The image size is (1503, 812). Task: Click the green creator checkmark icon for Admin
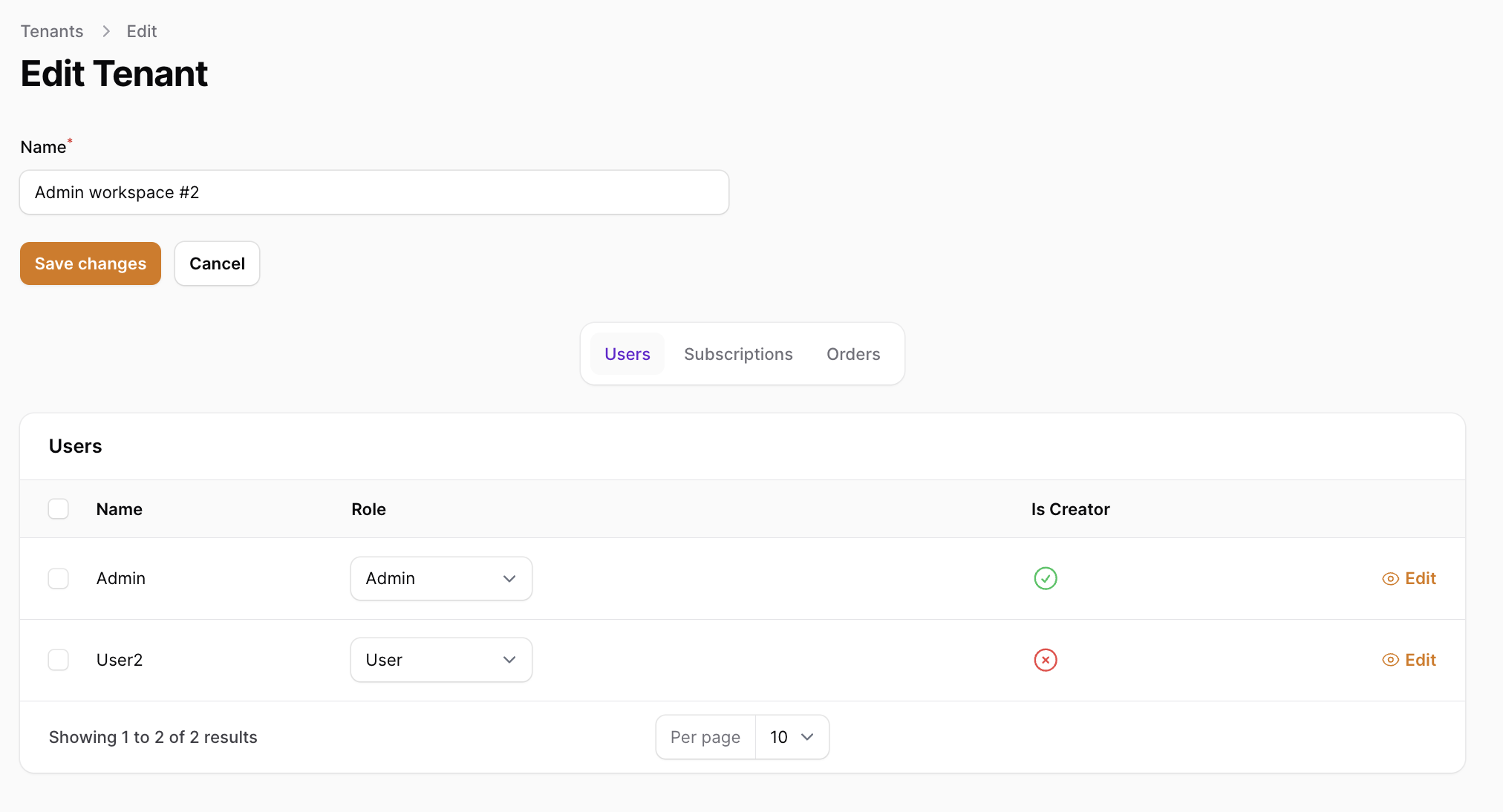(x=1045, y=578)
